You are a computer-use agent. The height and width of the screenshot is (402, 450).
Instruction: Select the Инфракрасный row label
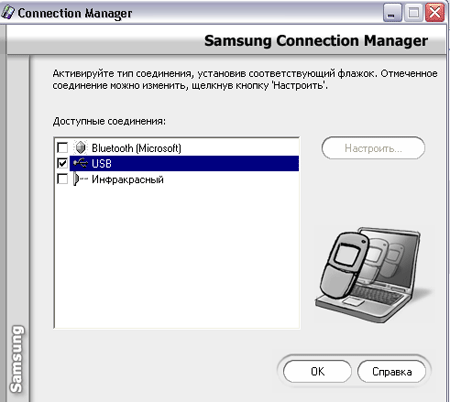click(x=127, y=180)
